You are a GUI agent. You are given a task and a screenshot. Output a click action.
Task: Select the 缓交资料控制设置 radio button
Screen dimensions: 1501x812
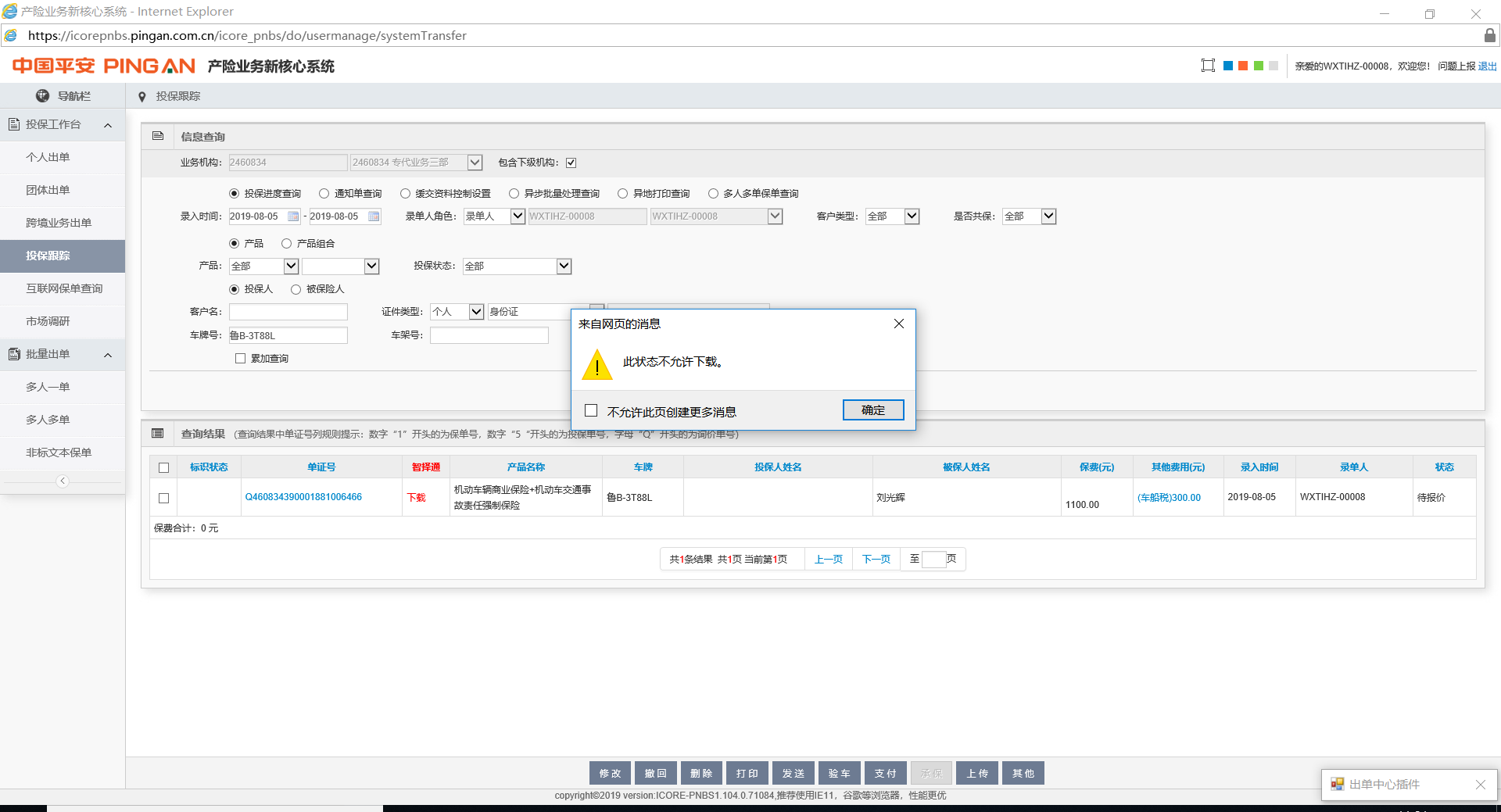(405, 194)
